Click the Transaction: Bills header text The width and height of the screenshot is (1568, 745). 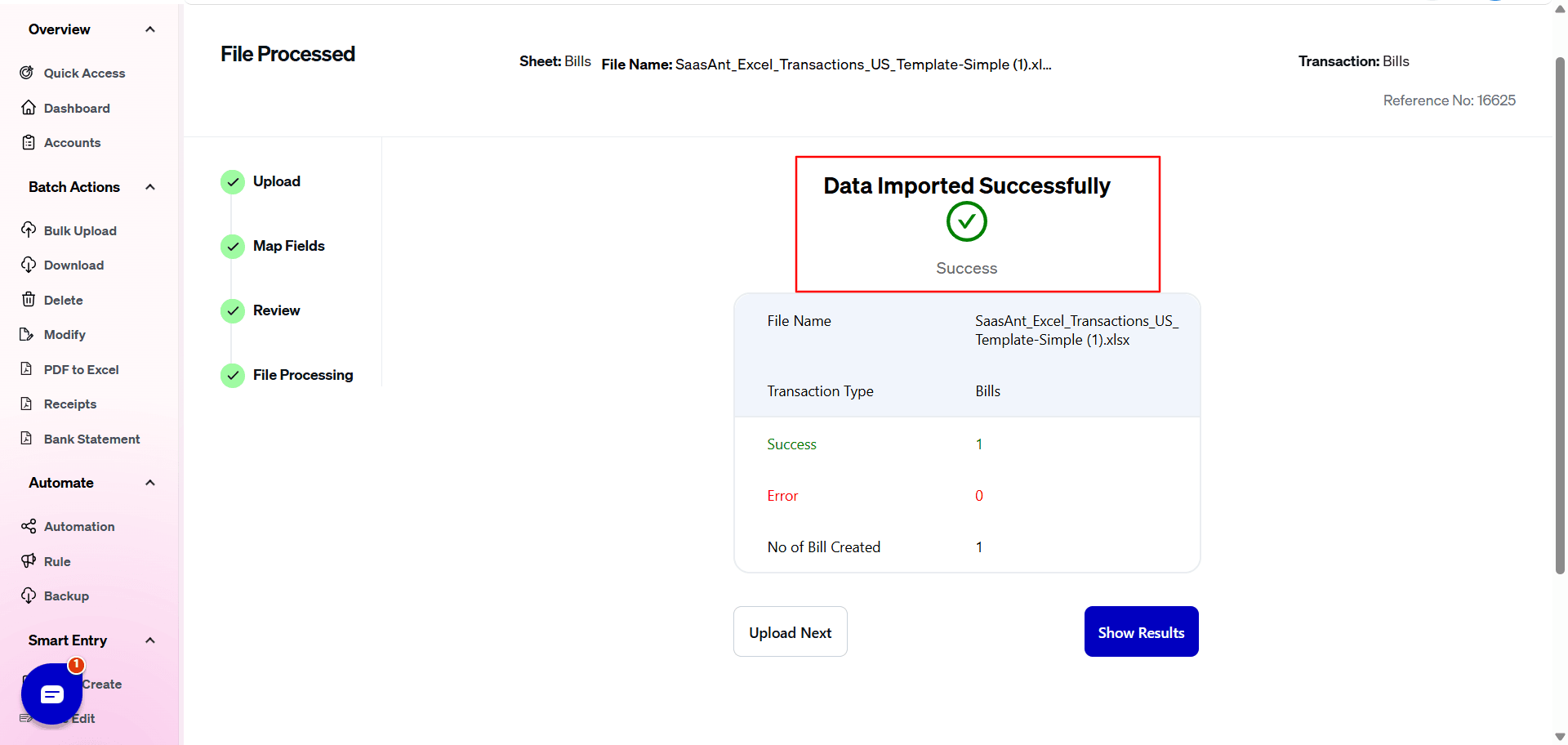point(1354,61)
